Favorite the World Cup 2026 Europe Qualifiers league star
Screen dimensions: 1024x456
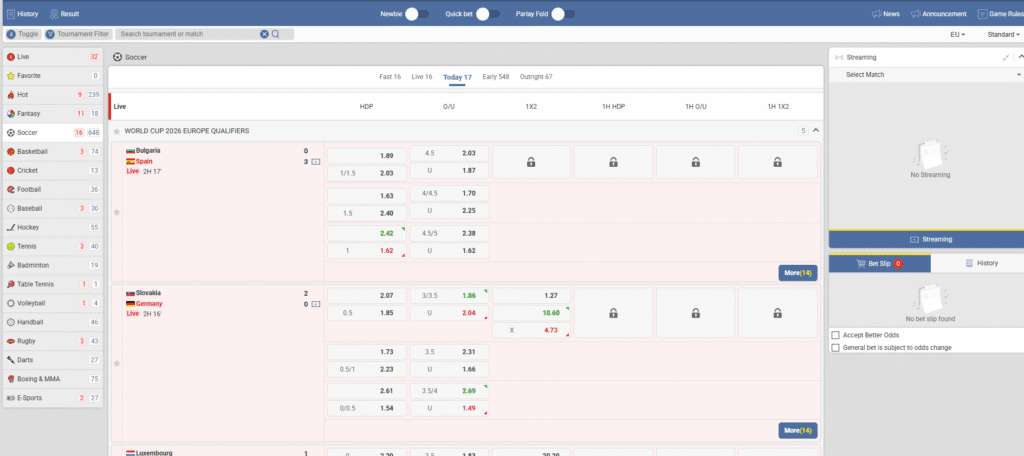click(117, 131)
